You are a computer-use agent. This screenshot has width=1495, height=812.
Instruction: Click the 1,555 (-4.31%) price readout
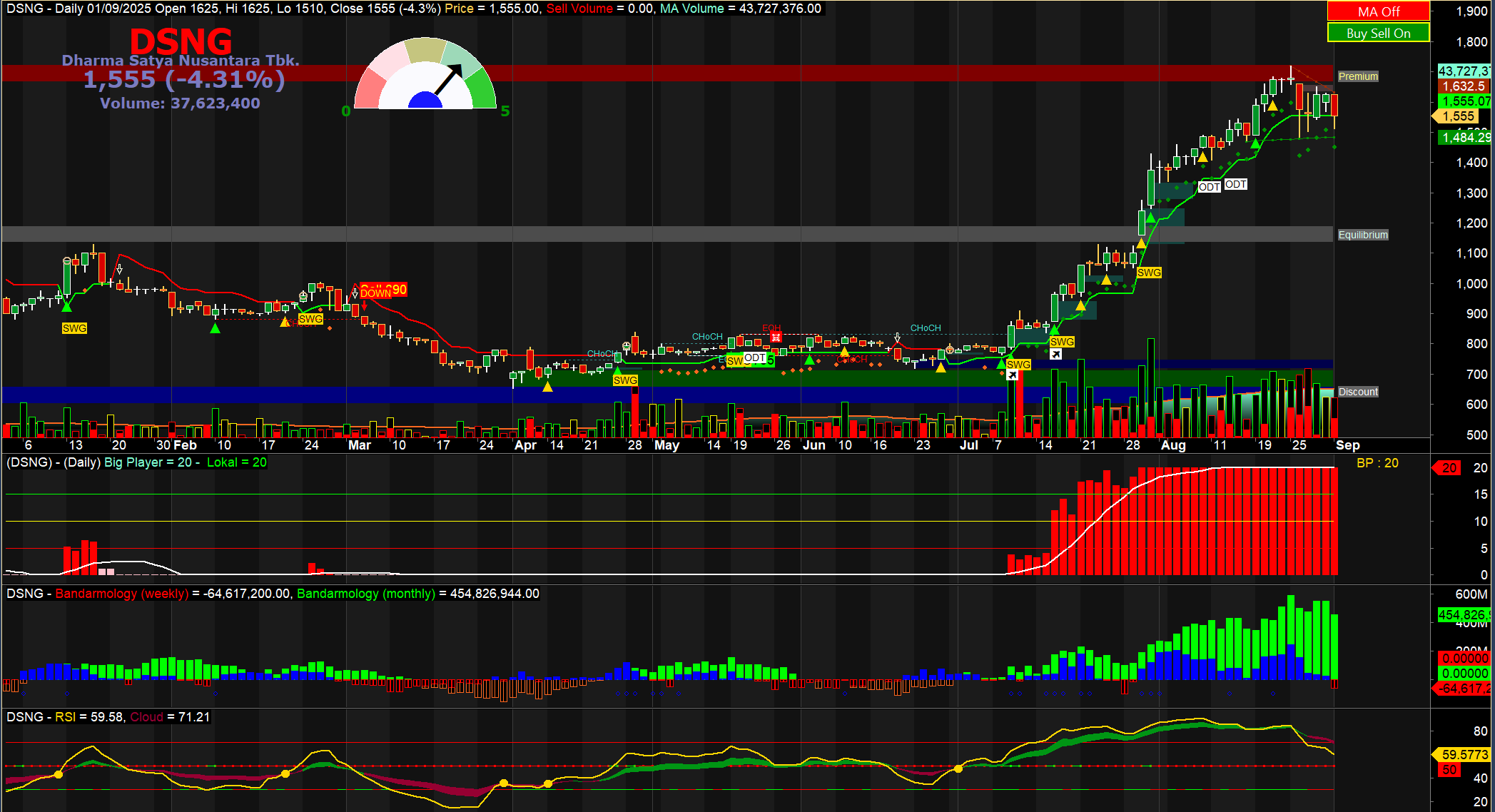pos(184,80)
